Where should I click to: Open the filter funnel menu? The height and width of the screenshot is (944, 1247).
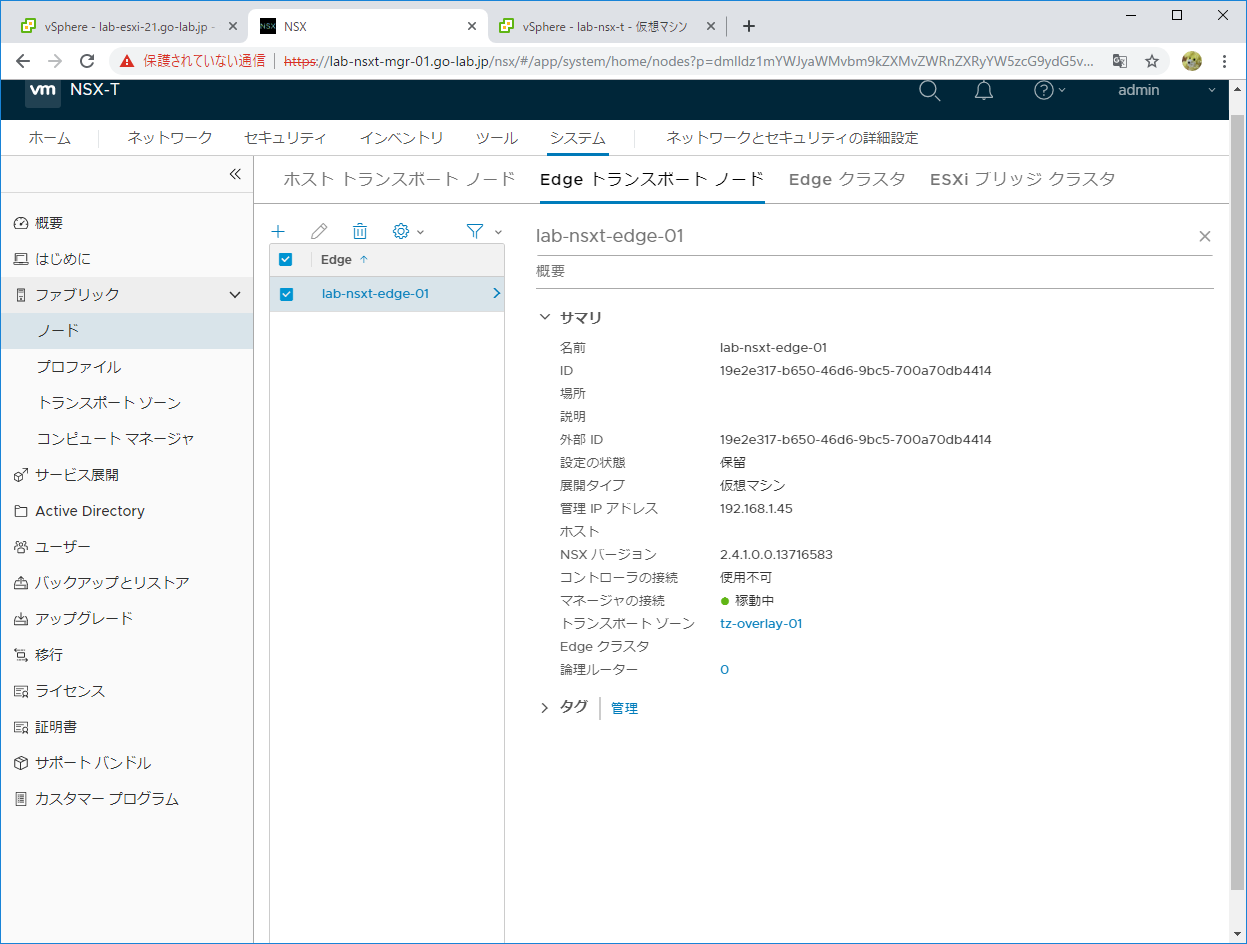click(483, 231)
